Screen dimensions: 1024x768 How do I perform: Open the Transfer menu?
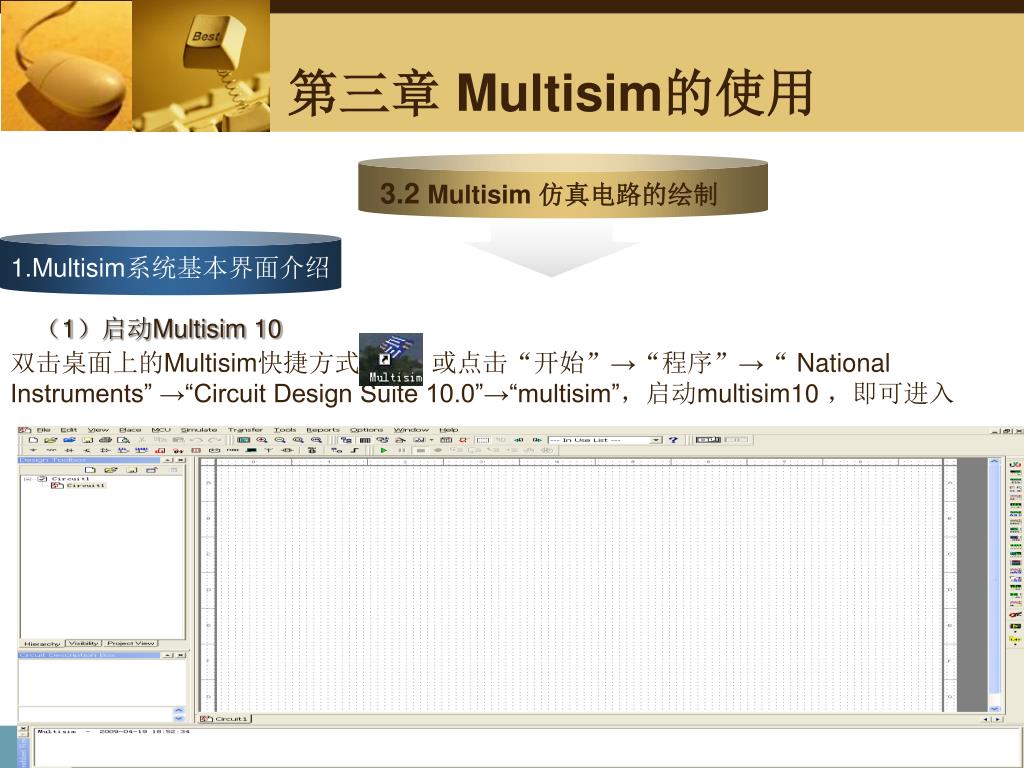(245, 430)
